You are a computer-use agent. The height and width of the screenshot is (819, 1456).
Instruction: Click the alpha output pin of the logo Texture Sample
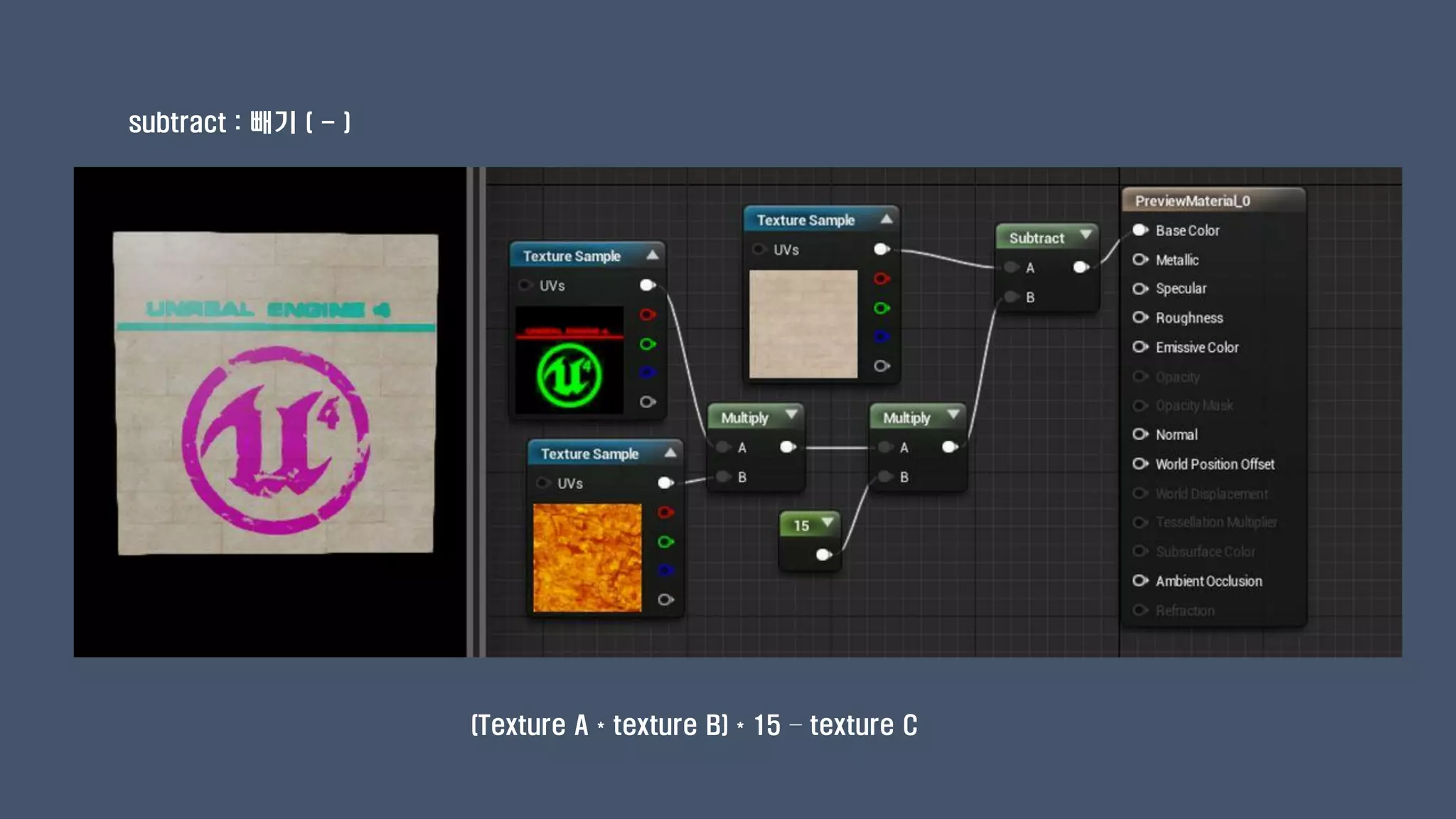point(648,402)
